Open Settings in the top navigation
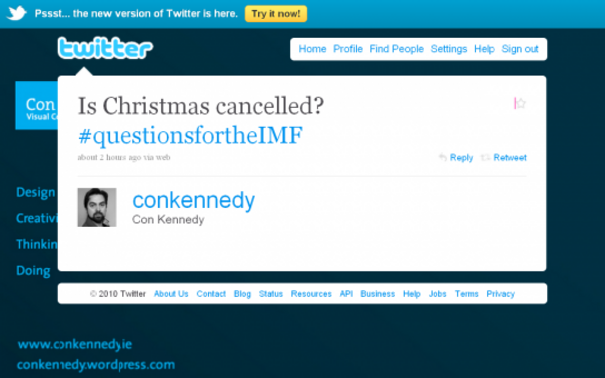 449,49
